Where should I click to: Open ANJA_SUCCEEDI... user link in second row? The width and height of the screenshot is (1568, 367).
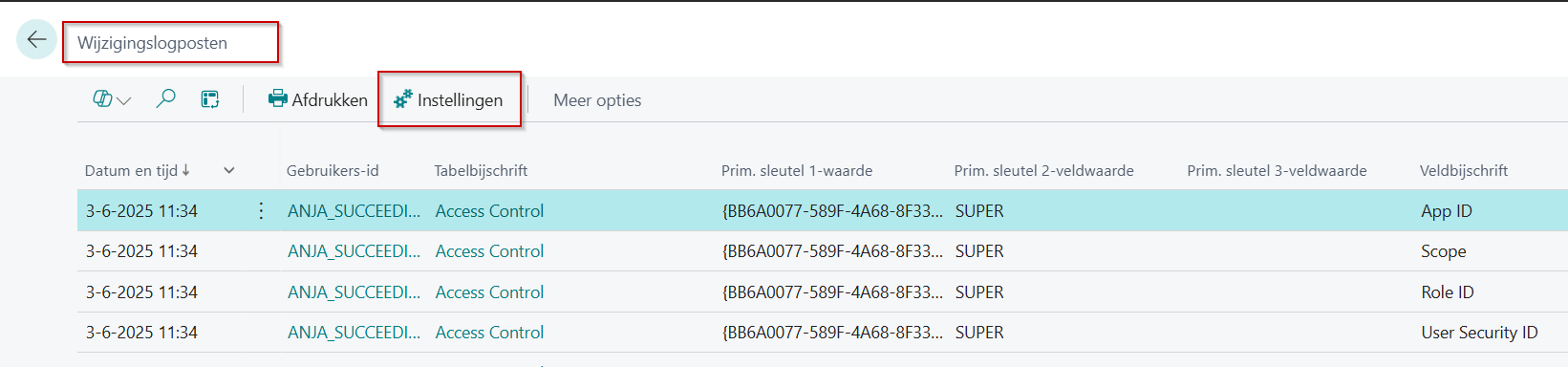[x=354, y=251]
